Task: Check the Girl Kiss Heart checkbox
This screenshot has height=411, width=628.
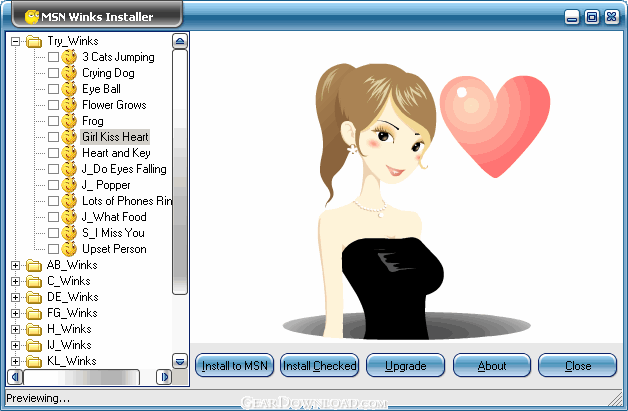Action: (x=53, y=137)
